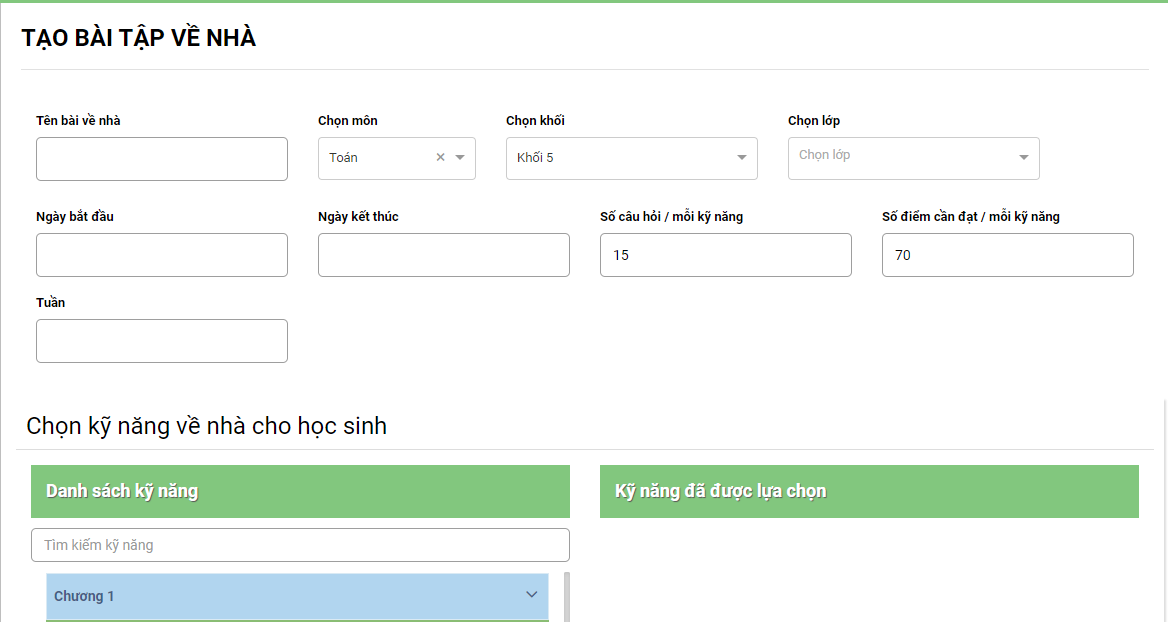Click the arrow in Chọn môn box
This screenshot has height=622, width=1168.
tap(460, 157)
